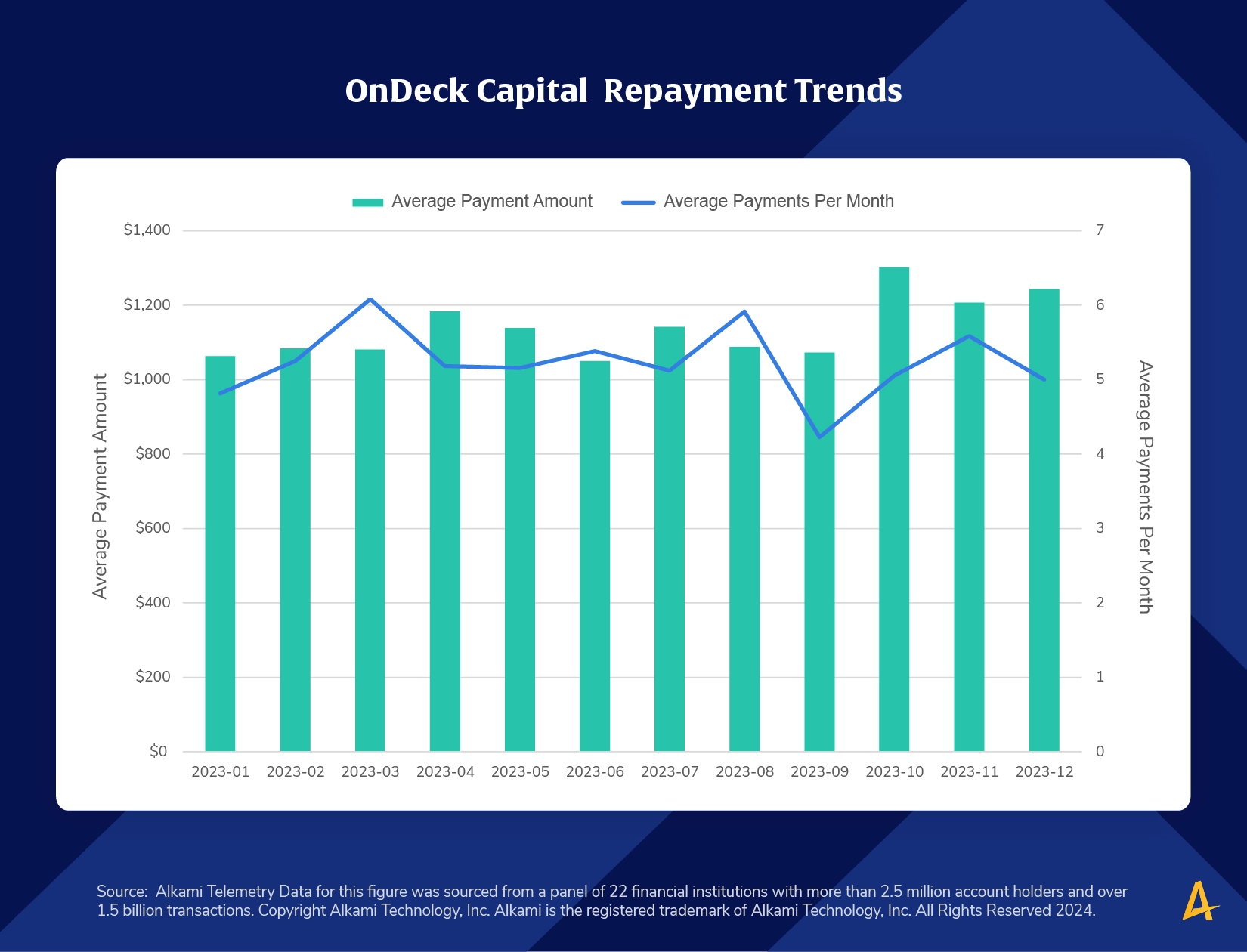The height and width of the screenshot is (952, 1247).
Task: Select the 2023-02 bar
Action: 295,549
